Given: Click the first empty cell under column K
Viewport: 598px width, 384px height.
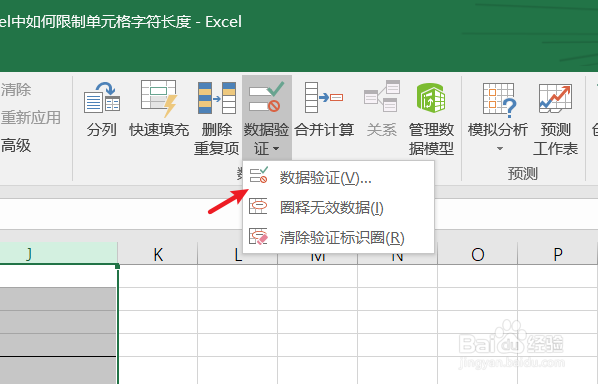Looking at the screenshot, I should (x=158, y=276).
